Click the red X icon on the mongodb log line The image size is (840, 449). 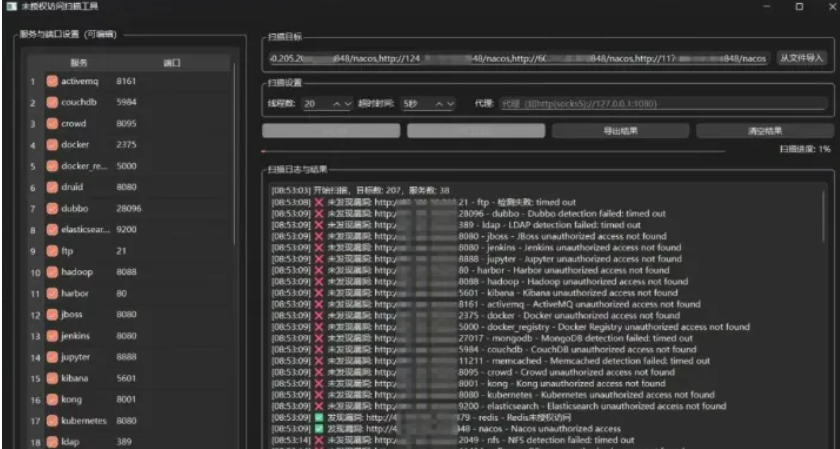319,339
